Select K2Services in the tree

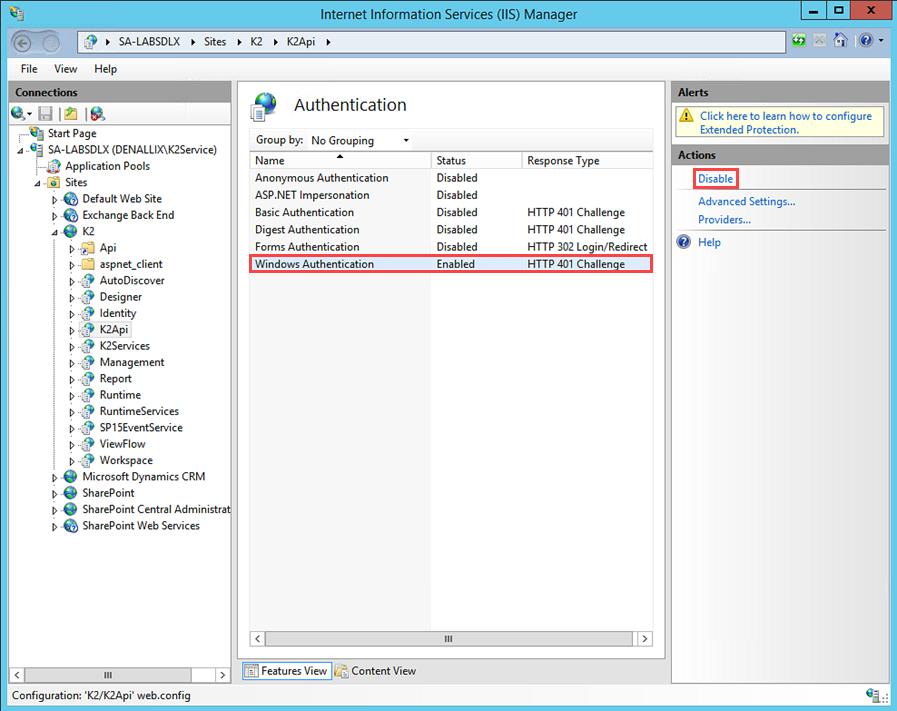click(125, 346)
